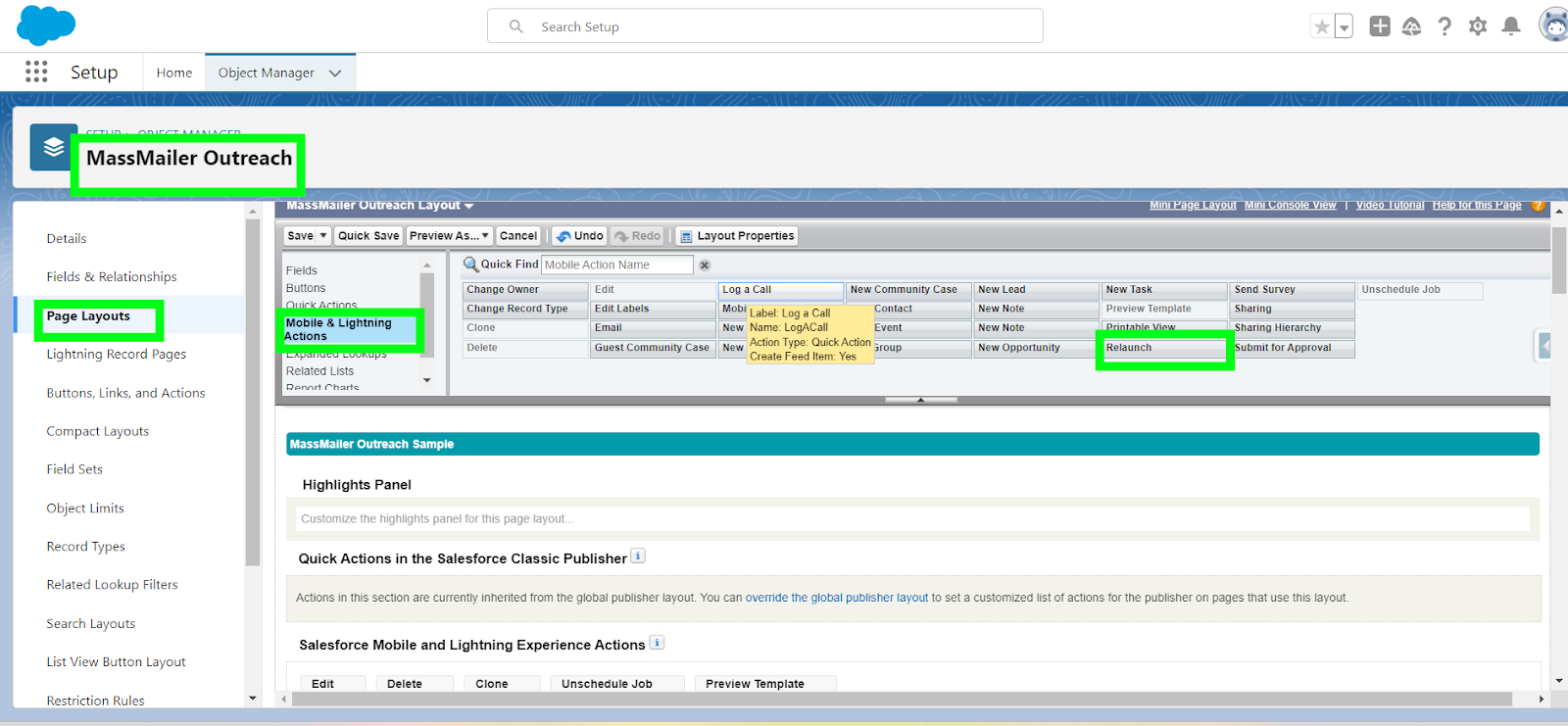Click info icon beside Classic Publisher heading
The height and width of the screenshot is (726, 1568).
pyautogui.click(x=638, y=557)
